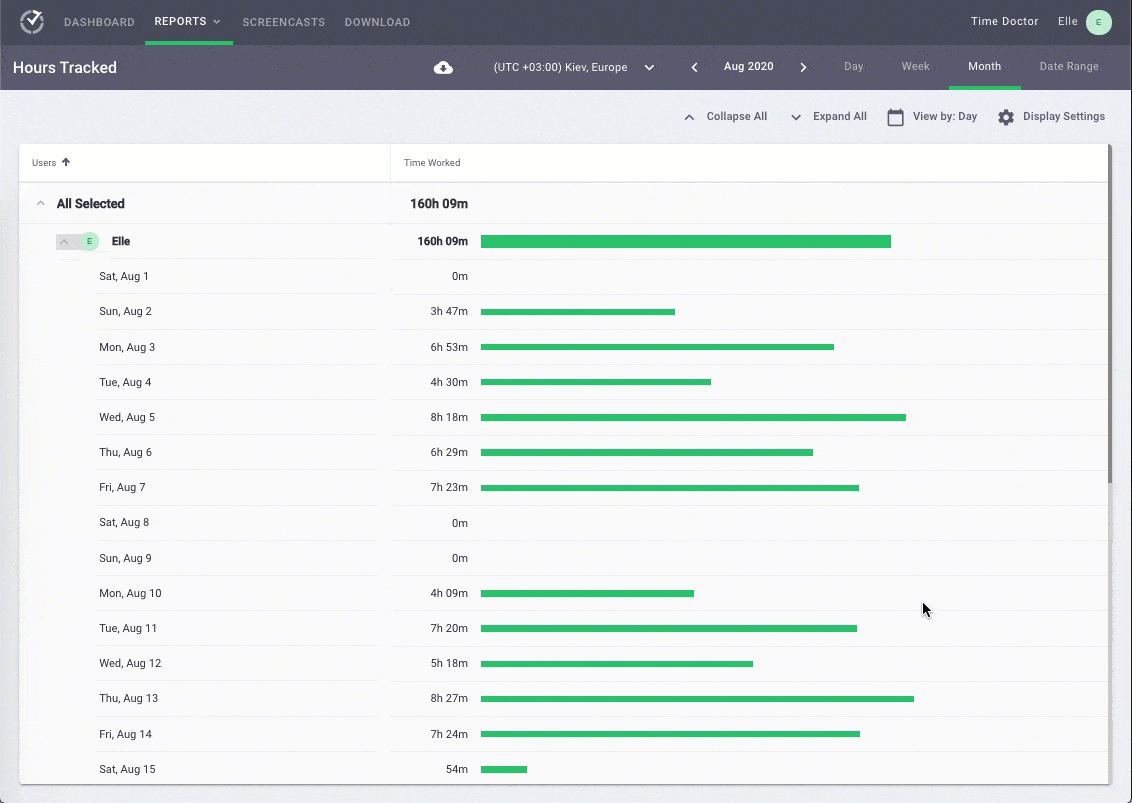Click Elle's avatar in top right corner
Viewport: 1132px width, 803px height.
point(1098,22)
